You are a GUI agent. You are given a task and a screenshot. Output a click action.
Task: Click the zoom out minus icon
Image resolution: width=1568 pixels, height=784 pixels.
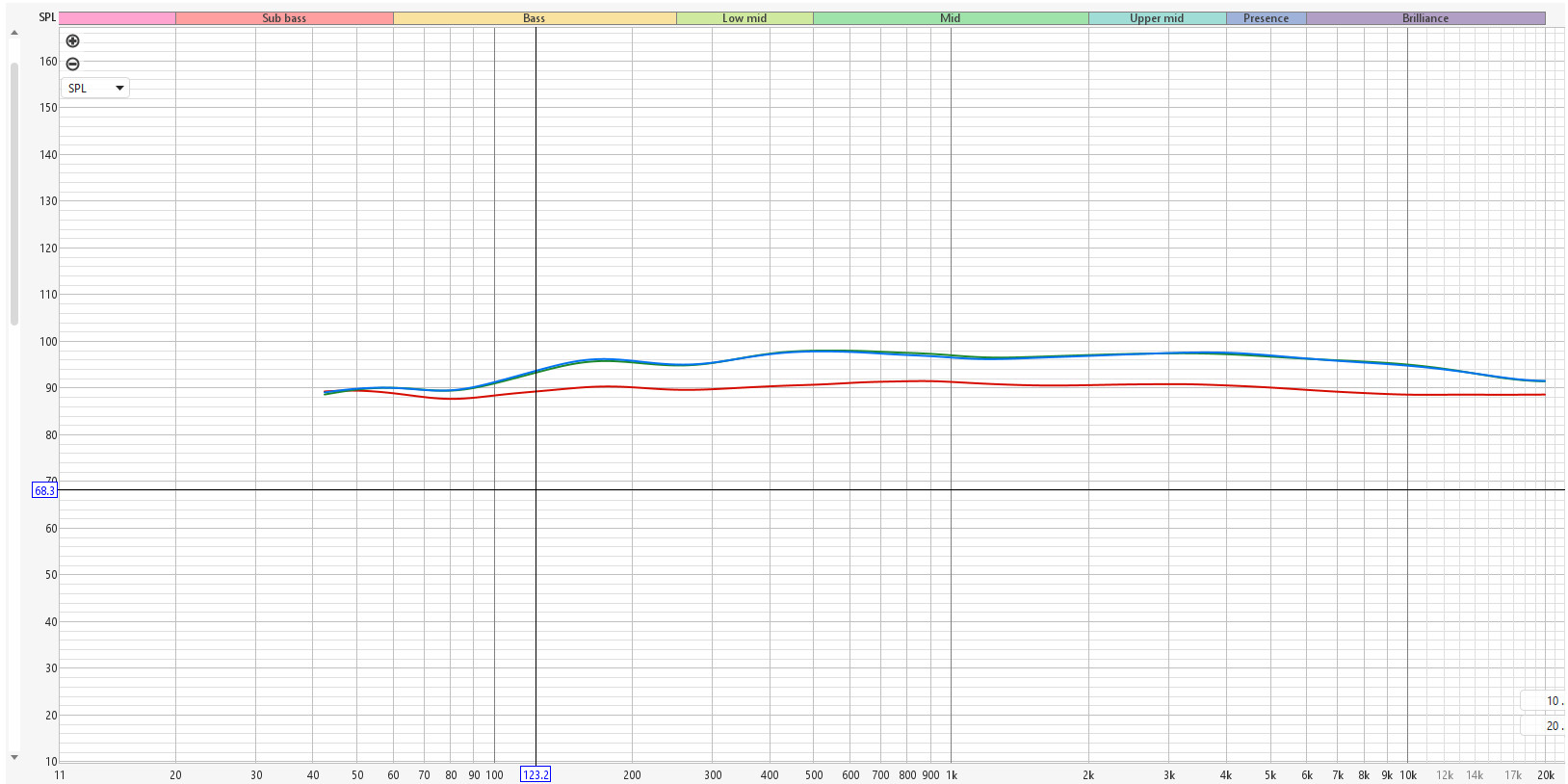(72, 64)
